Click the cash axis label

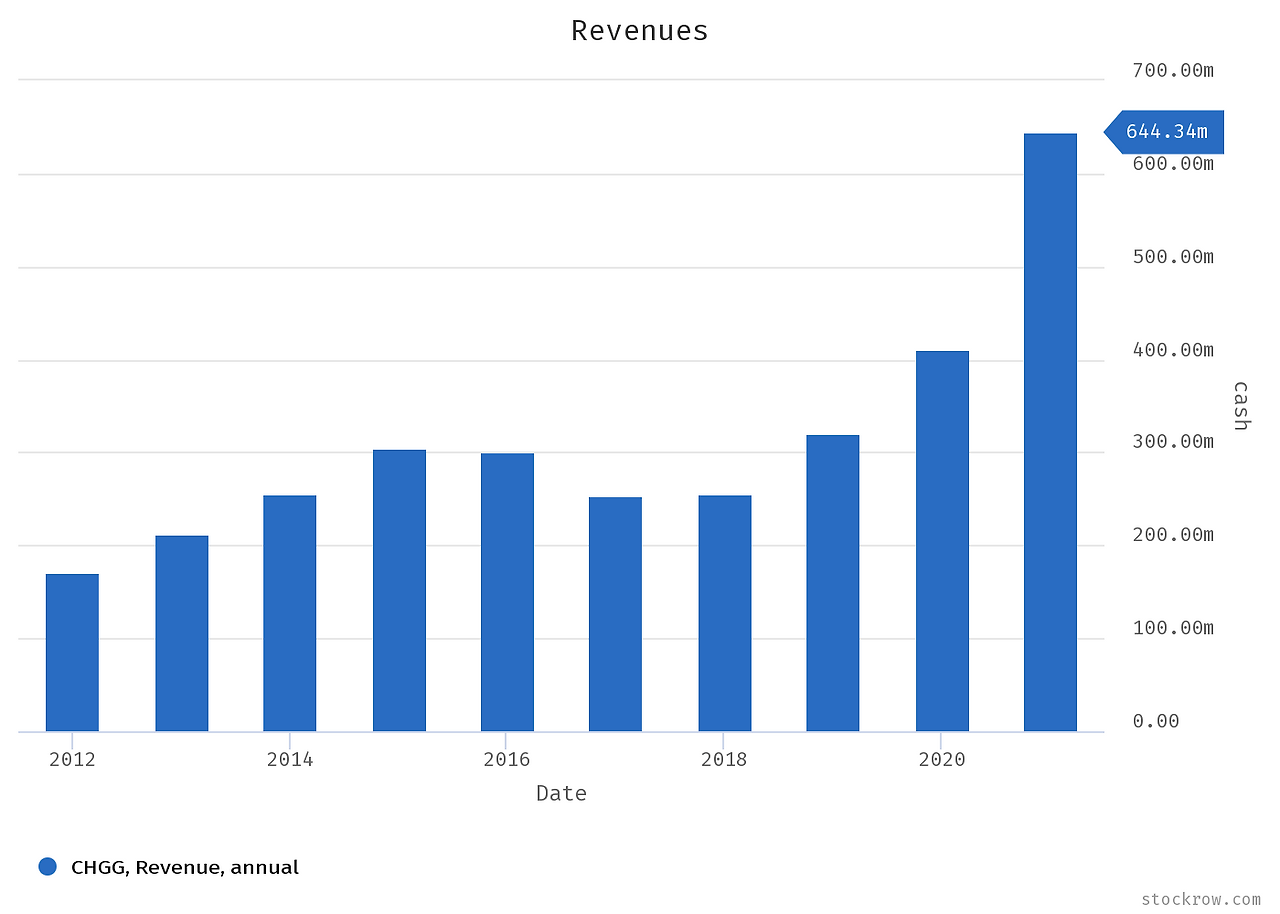[x=1240, y=404]
